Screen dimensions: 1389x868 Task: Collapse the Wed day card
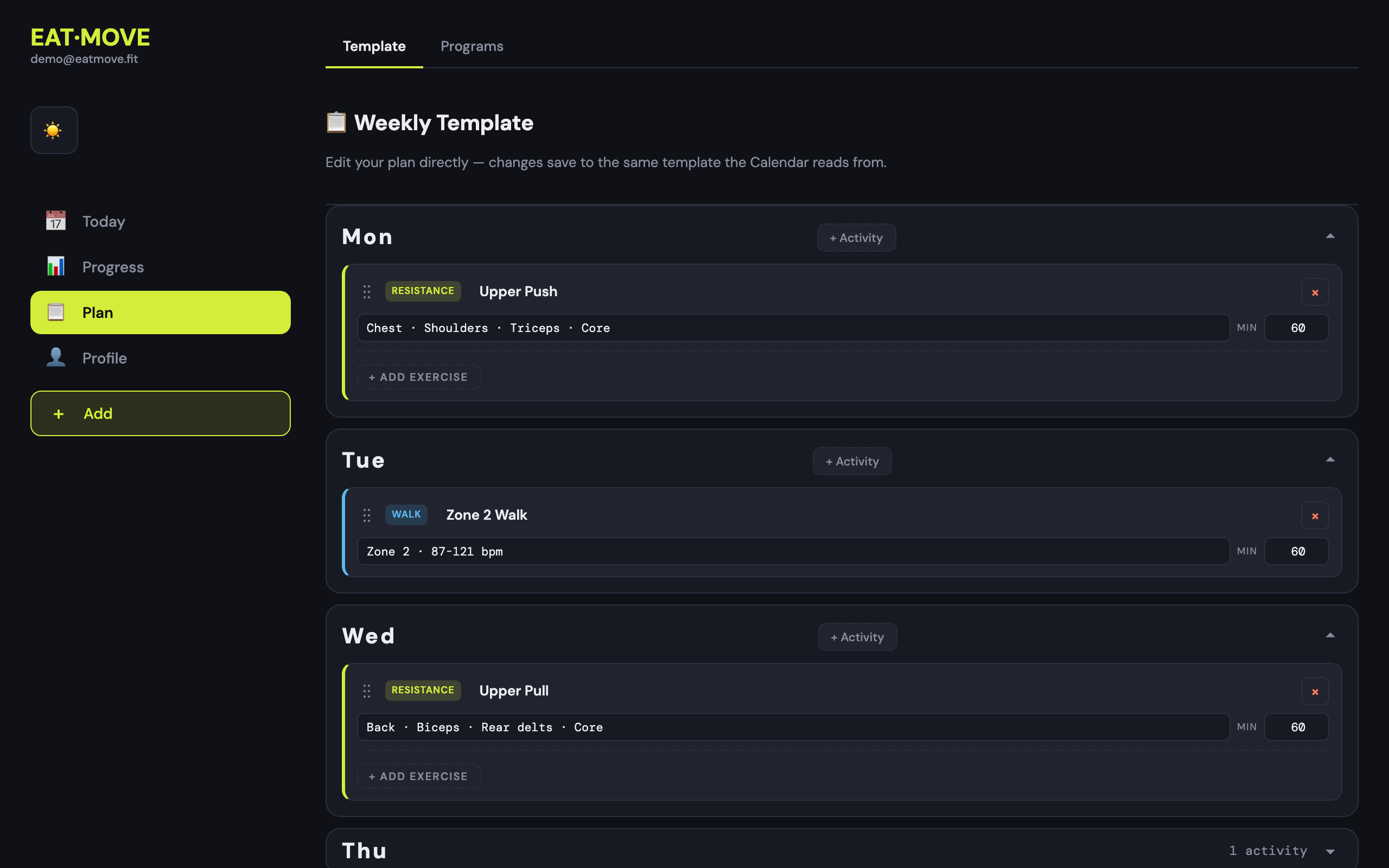pyautogui.click(x=1330, y=635)
